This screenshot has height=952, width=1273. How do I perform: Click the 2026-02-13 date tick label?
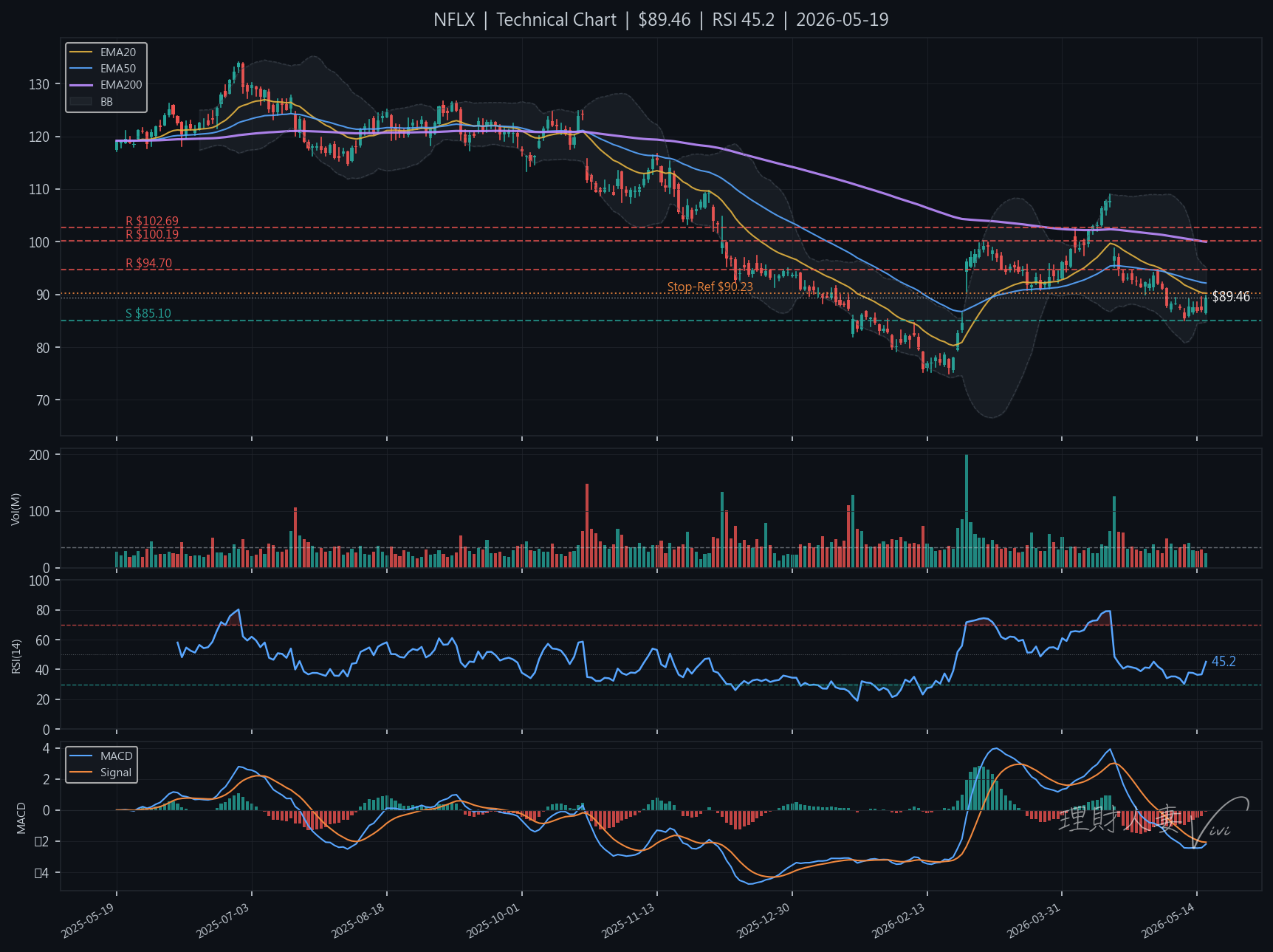(899, 920)
